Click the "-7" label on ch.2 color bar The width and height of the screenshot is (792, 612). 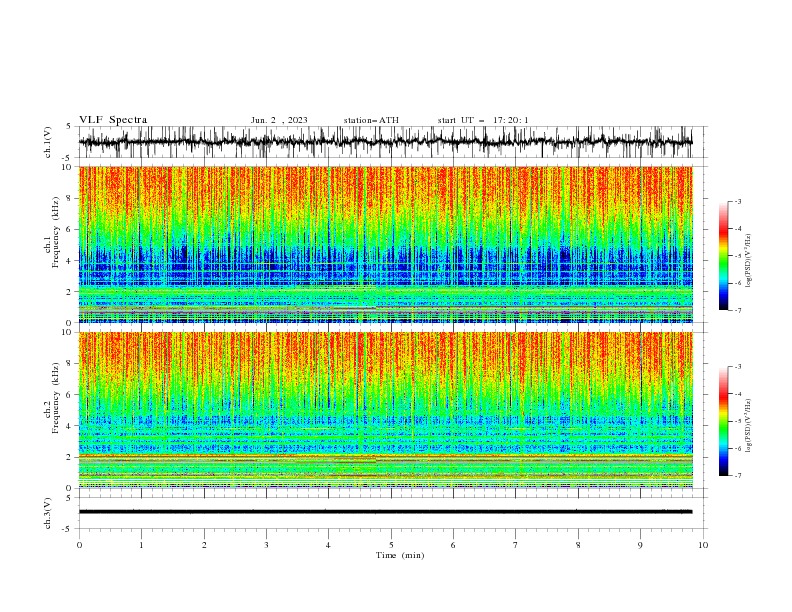point(737,476)
